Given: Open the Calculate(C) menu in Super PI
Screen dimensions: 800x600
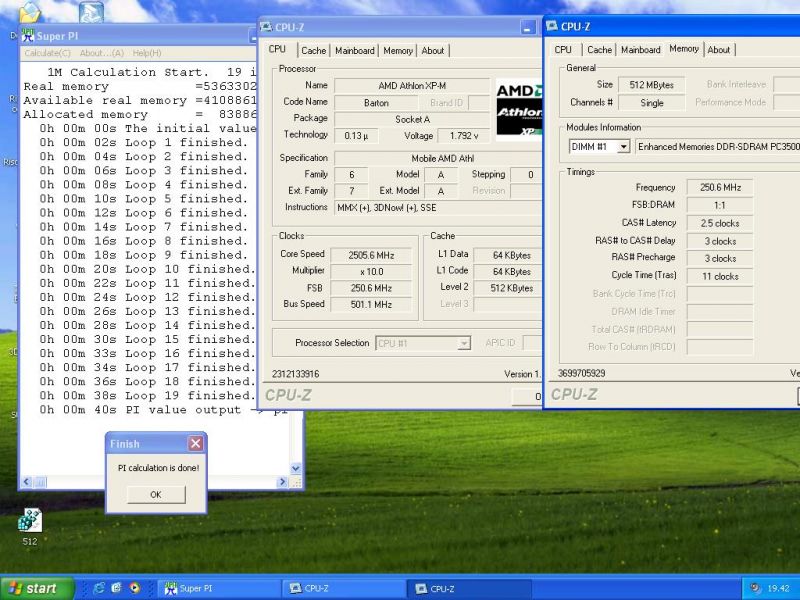Looking at the screenshot, I should click(47, 53).
